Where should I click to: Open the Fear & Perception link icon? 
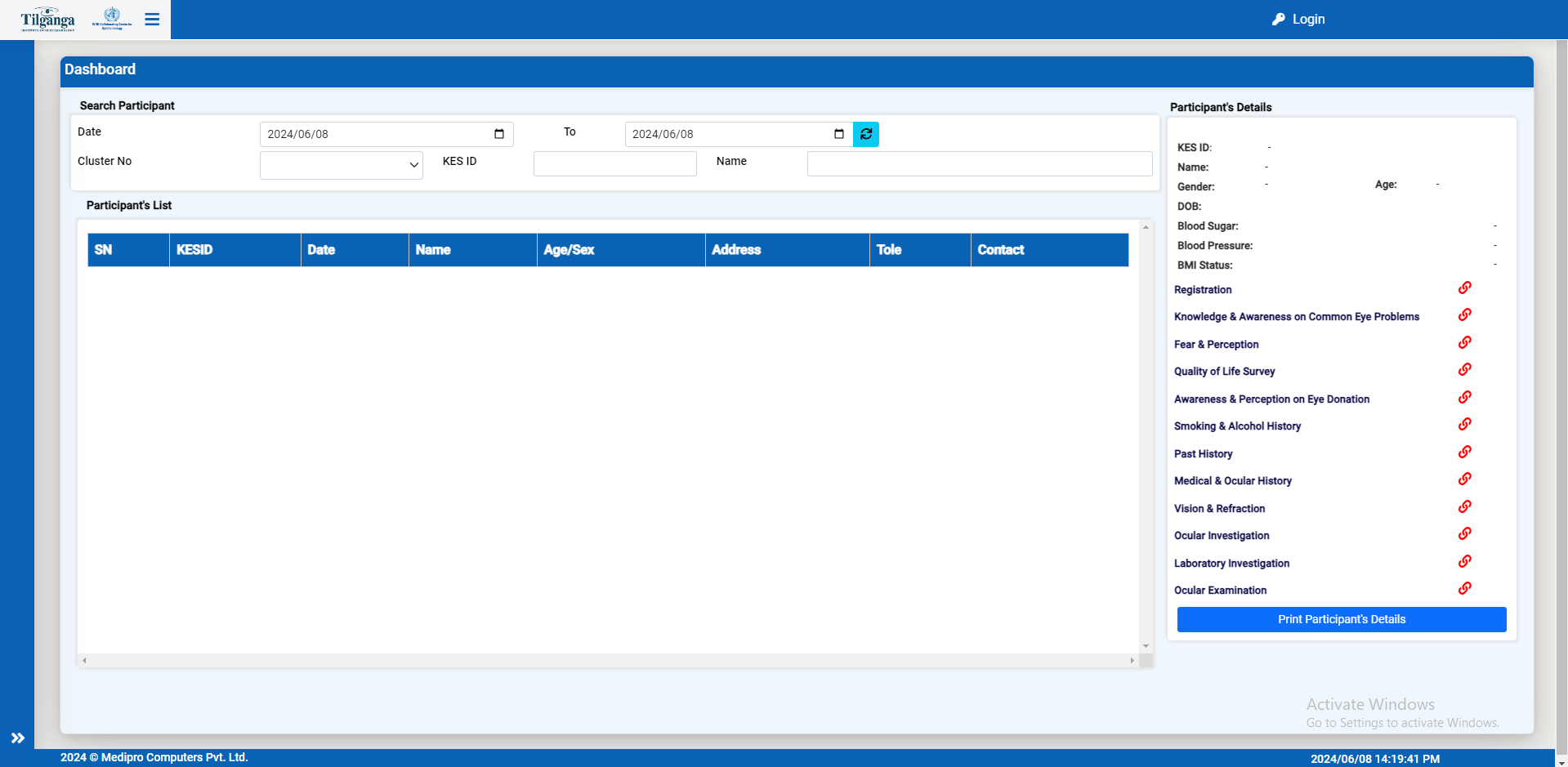pyautogui.click(x=1465, y=342)
